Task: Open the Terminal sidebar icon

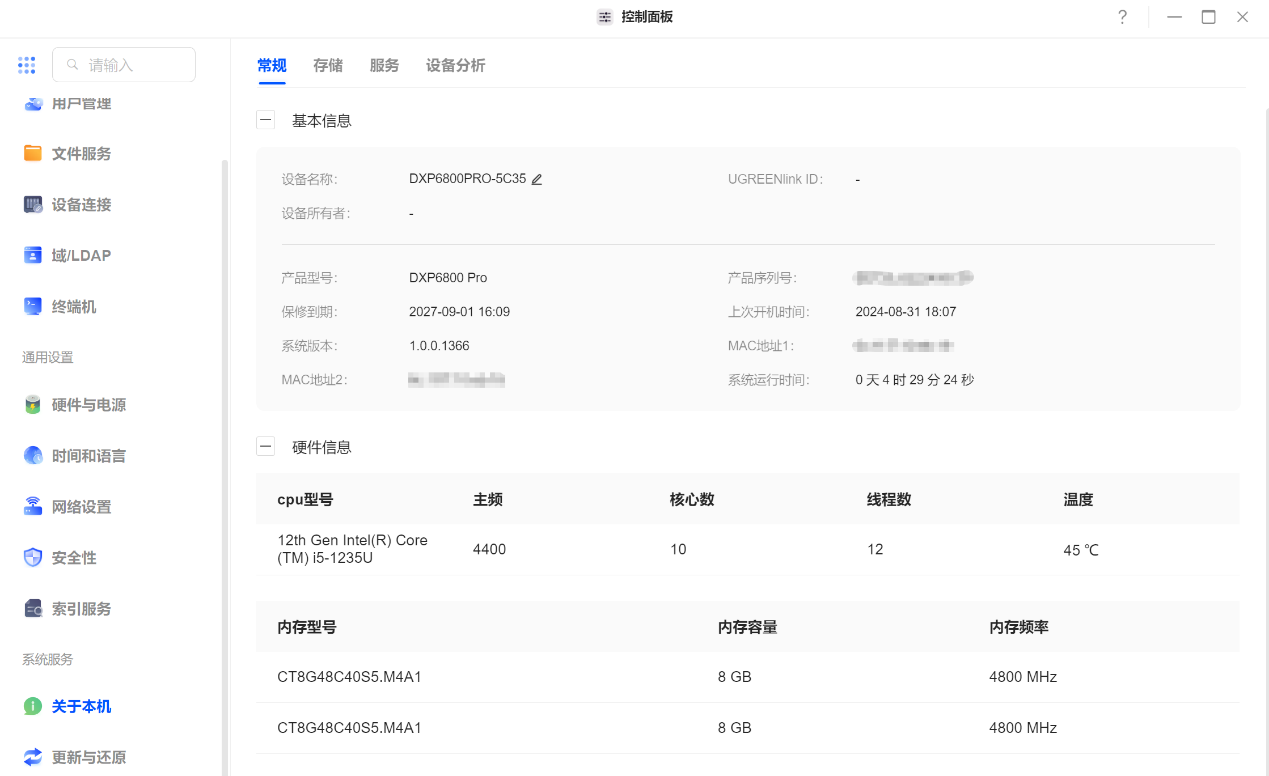Action: pos(33,306)
